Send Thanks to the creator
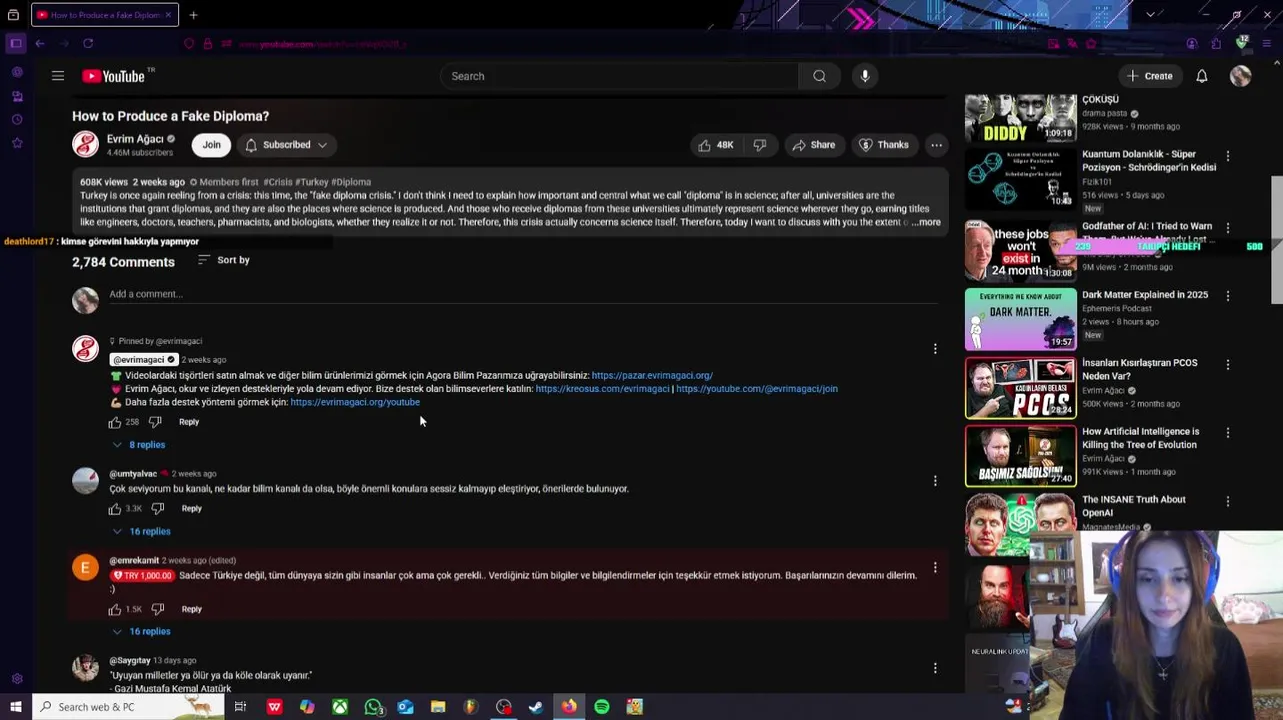This screenshot has height=720, width=1283. (x=883, y=145)
